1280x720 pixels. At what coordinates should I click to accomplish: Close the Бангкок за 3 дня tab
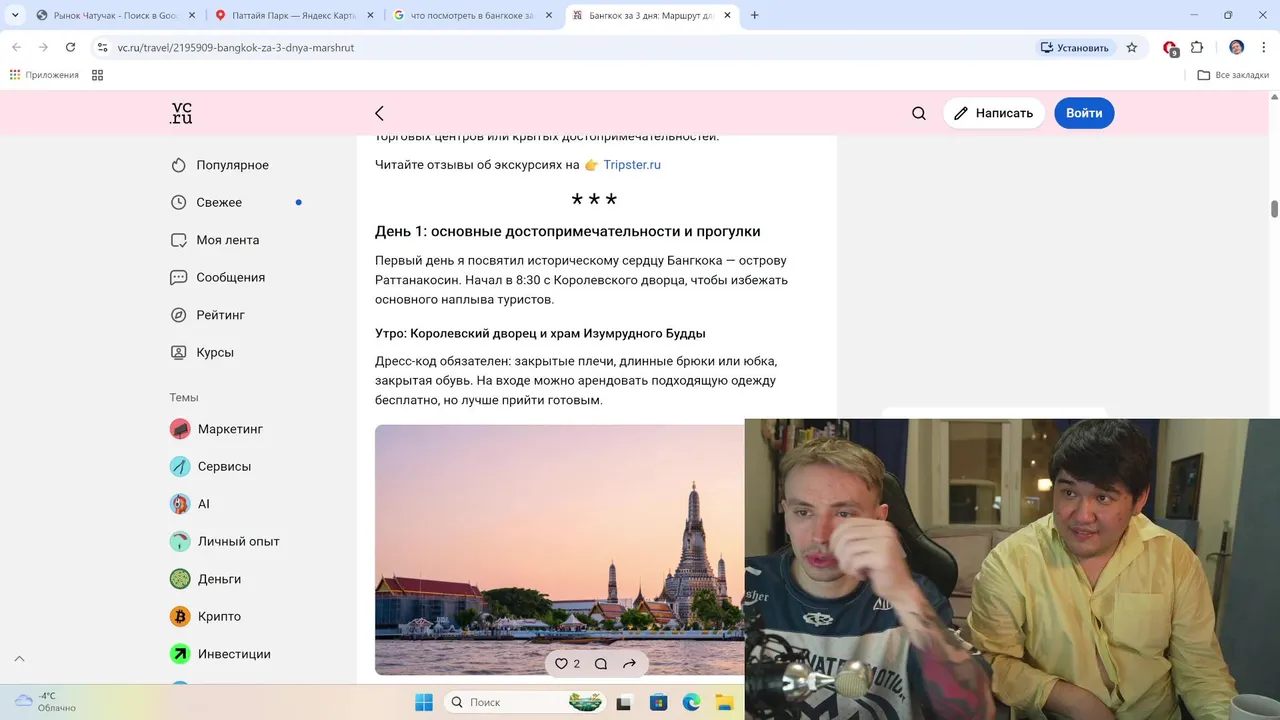pyautogui.click(x=727, y=15)
